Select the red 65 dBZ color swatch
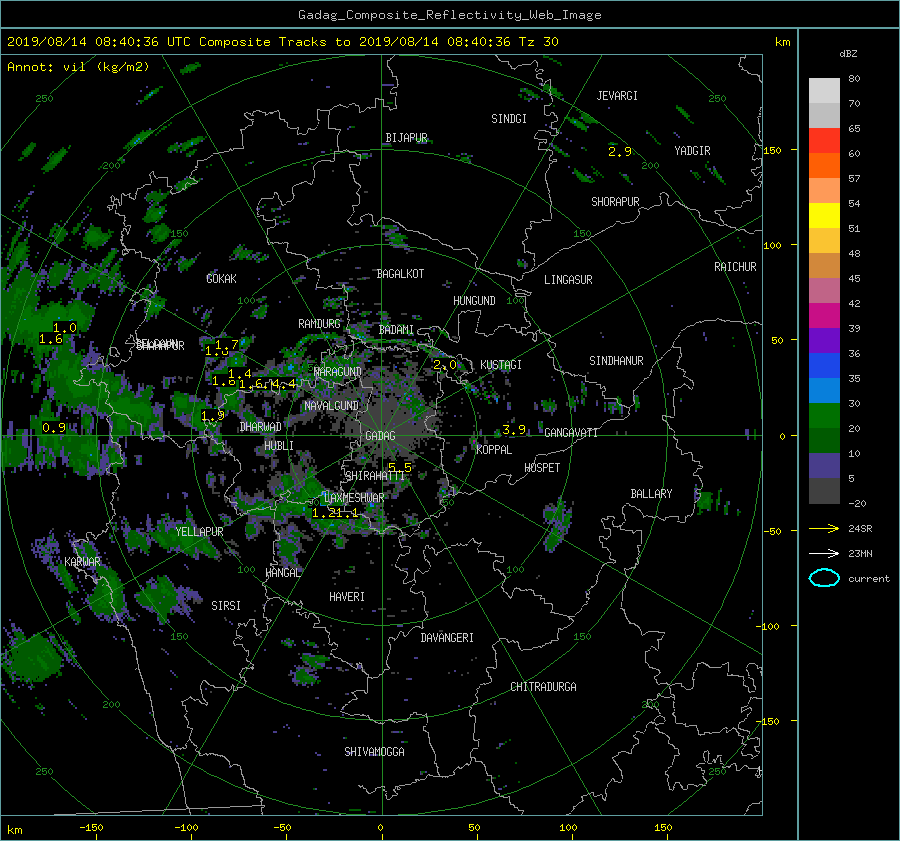This screenshot has height=841, width=900. tap(824, 140)
